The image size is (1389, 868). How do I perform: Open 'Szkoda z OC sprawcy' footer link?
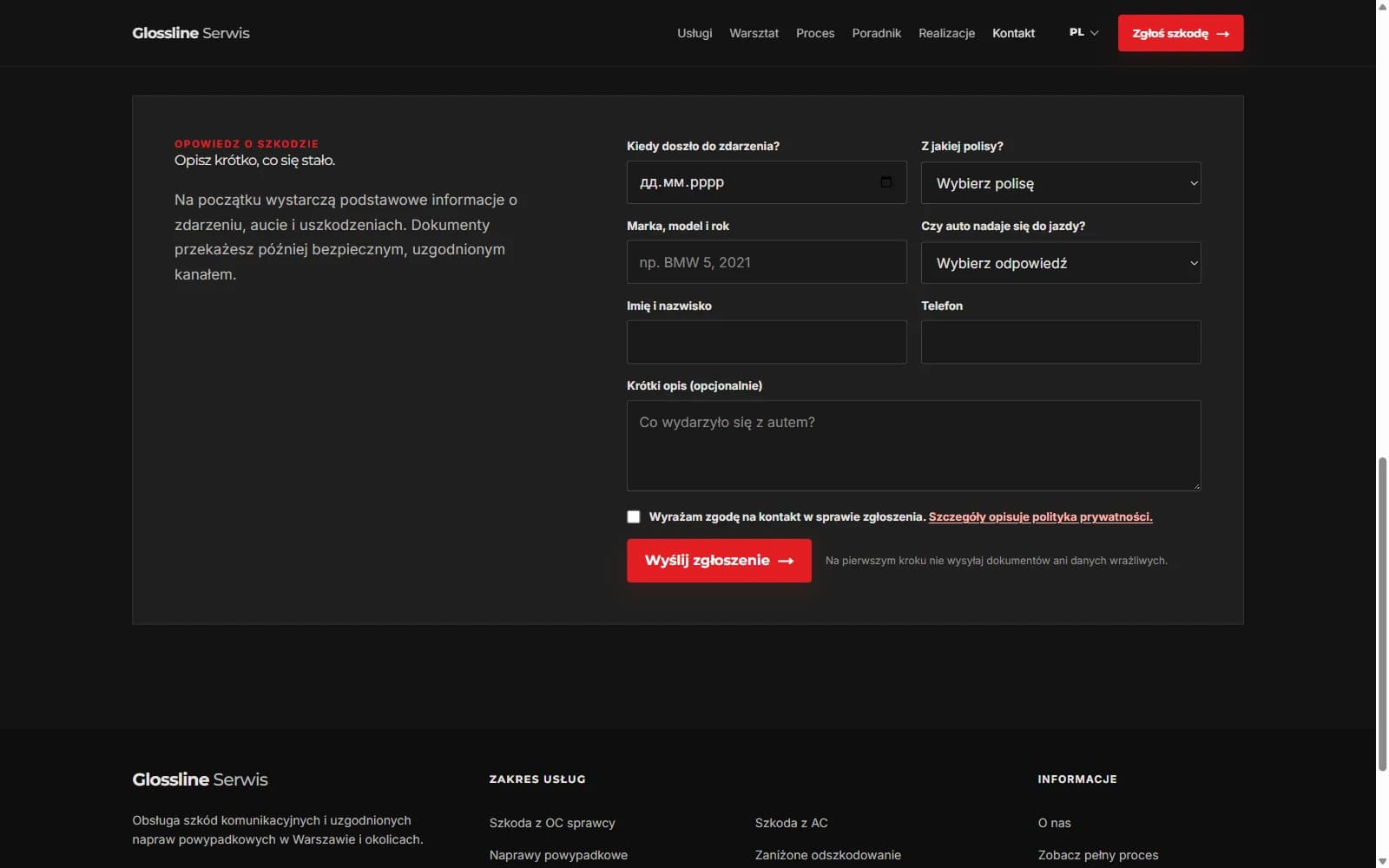click(552, 823)
